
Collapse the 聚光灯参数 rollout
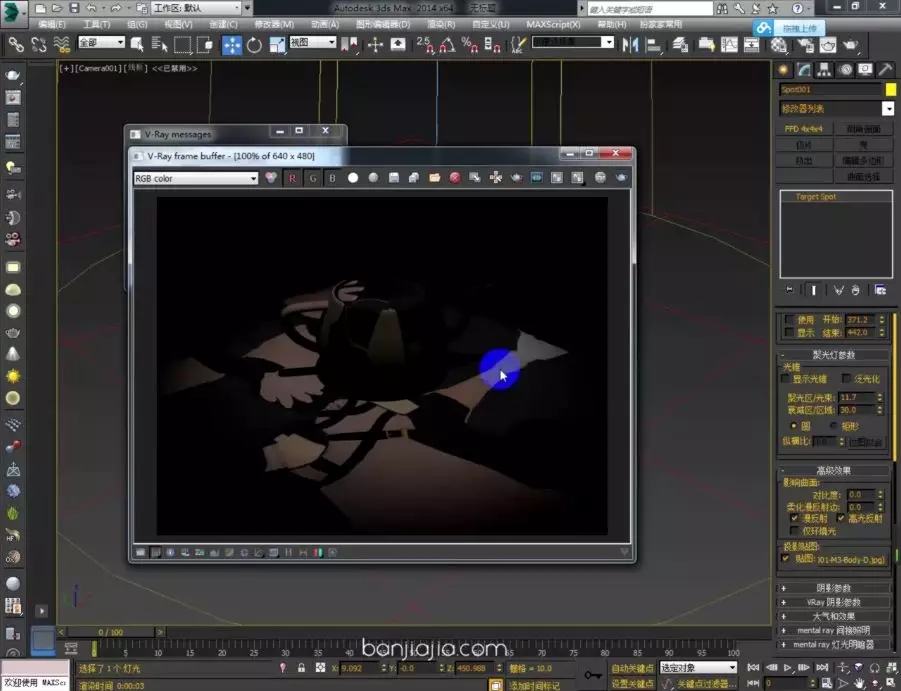833,355
